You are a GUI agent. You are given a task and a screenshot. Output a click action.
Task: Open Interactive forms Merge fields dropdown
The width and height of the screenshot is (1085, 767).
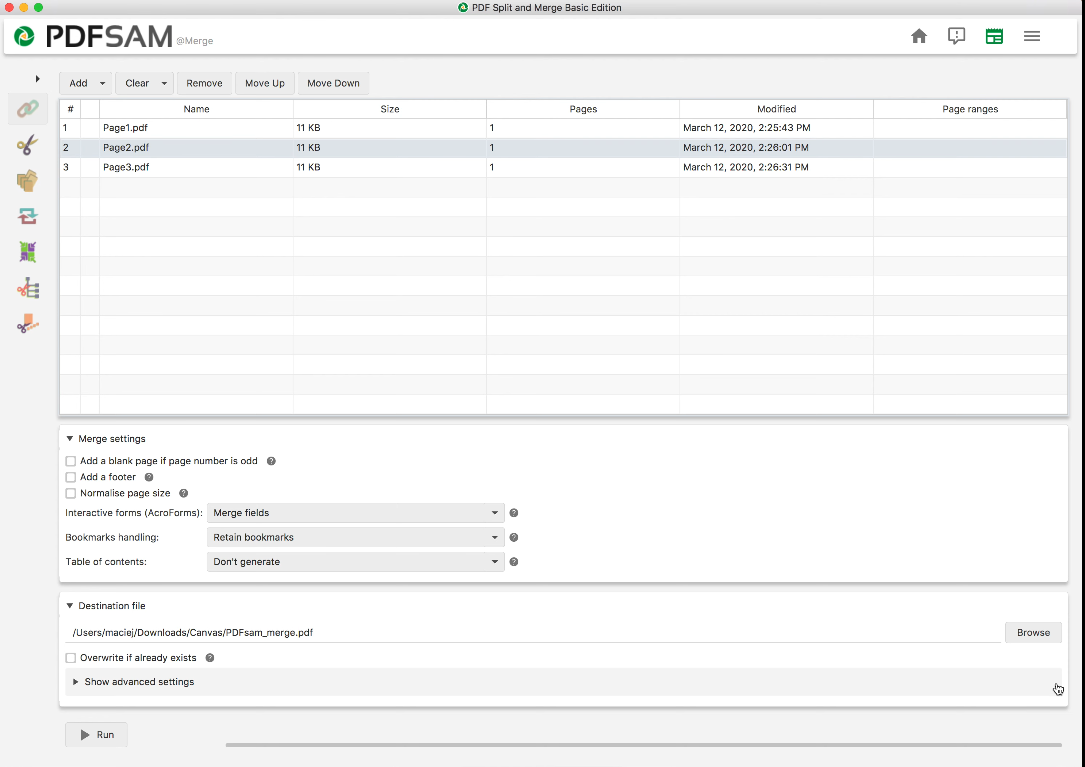click(x=356, y=513)
